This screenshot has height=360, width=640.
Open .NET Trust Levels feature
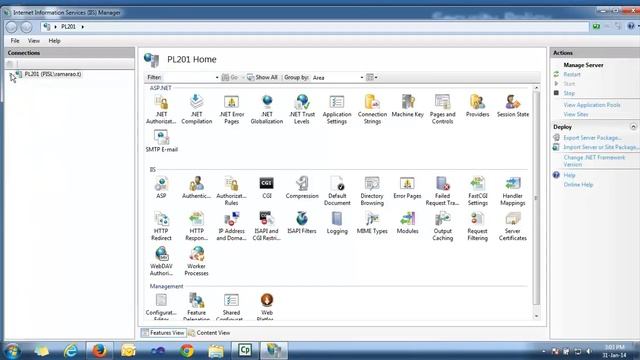[302, 109]
